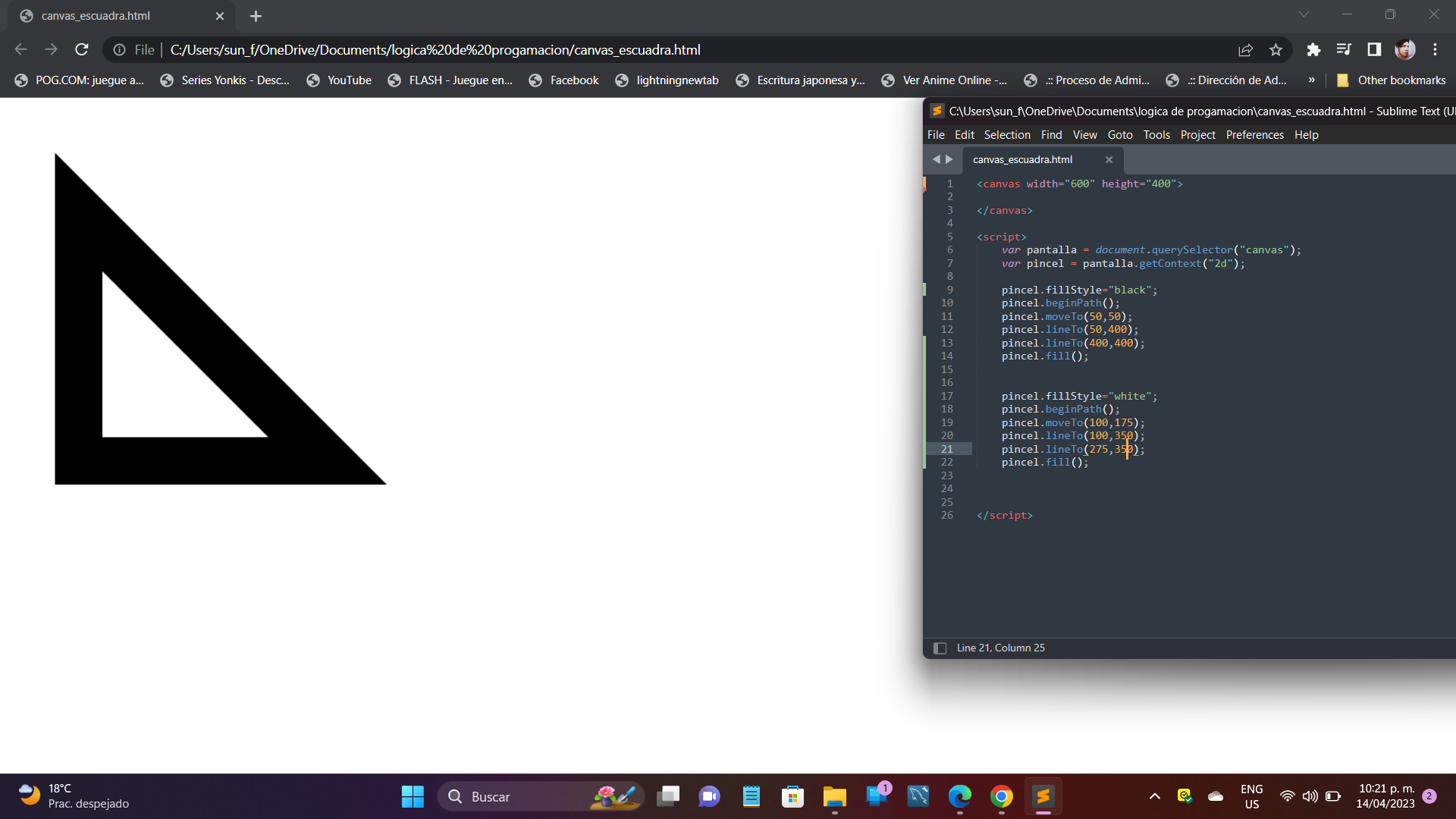The height and width of the screenshot is (819, 1456).
Task: Go back in Chrome history
Action: (x=21, y=50)
